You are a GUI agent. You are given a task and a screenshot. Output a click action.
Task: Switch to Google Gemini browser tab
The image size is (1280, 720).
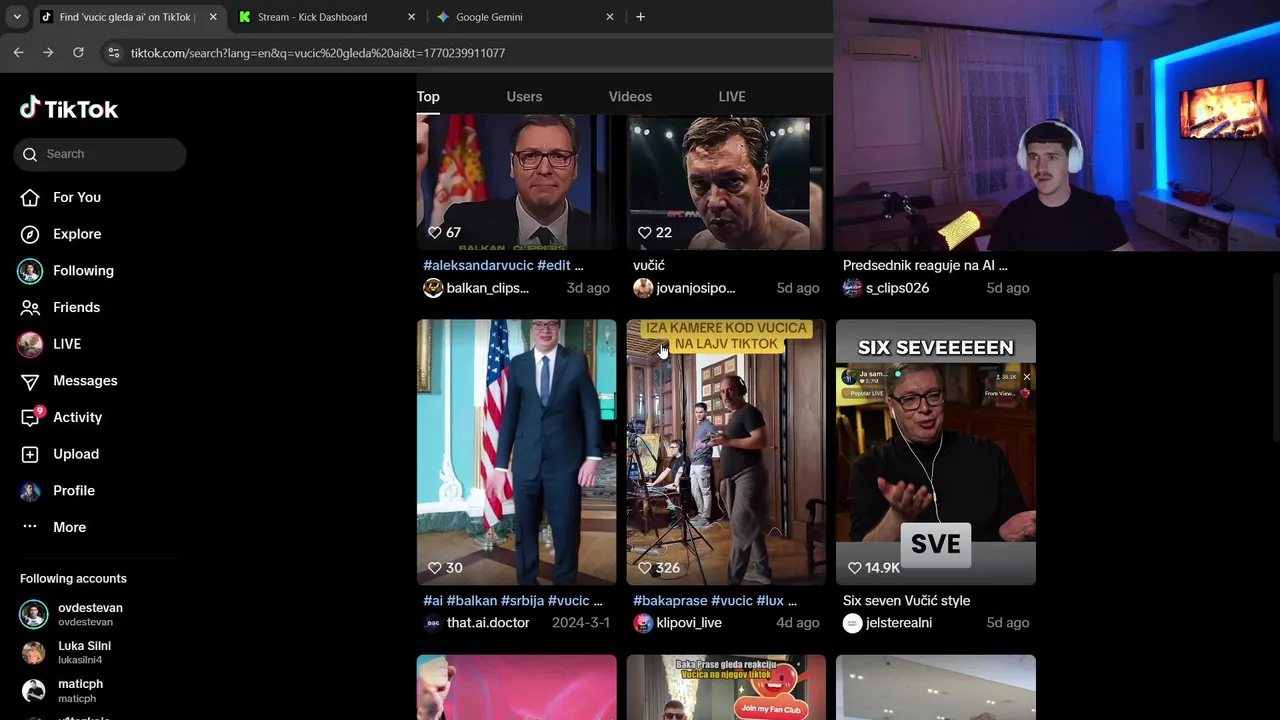(526, 17)
